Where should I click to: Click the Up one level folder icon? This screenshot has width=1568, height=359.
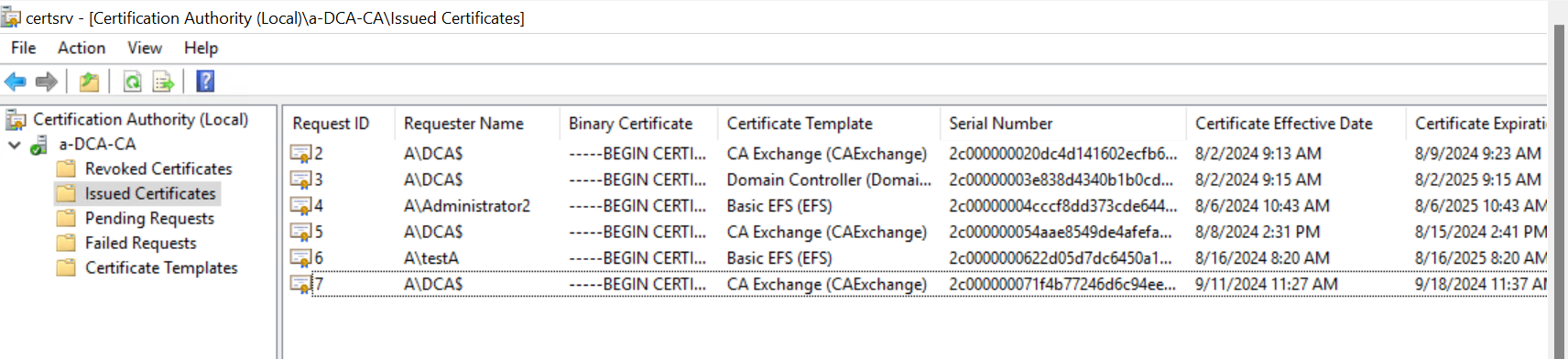click(x=89, y=82)
